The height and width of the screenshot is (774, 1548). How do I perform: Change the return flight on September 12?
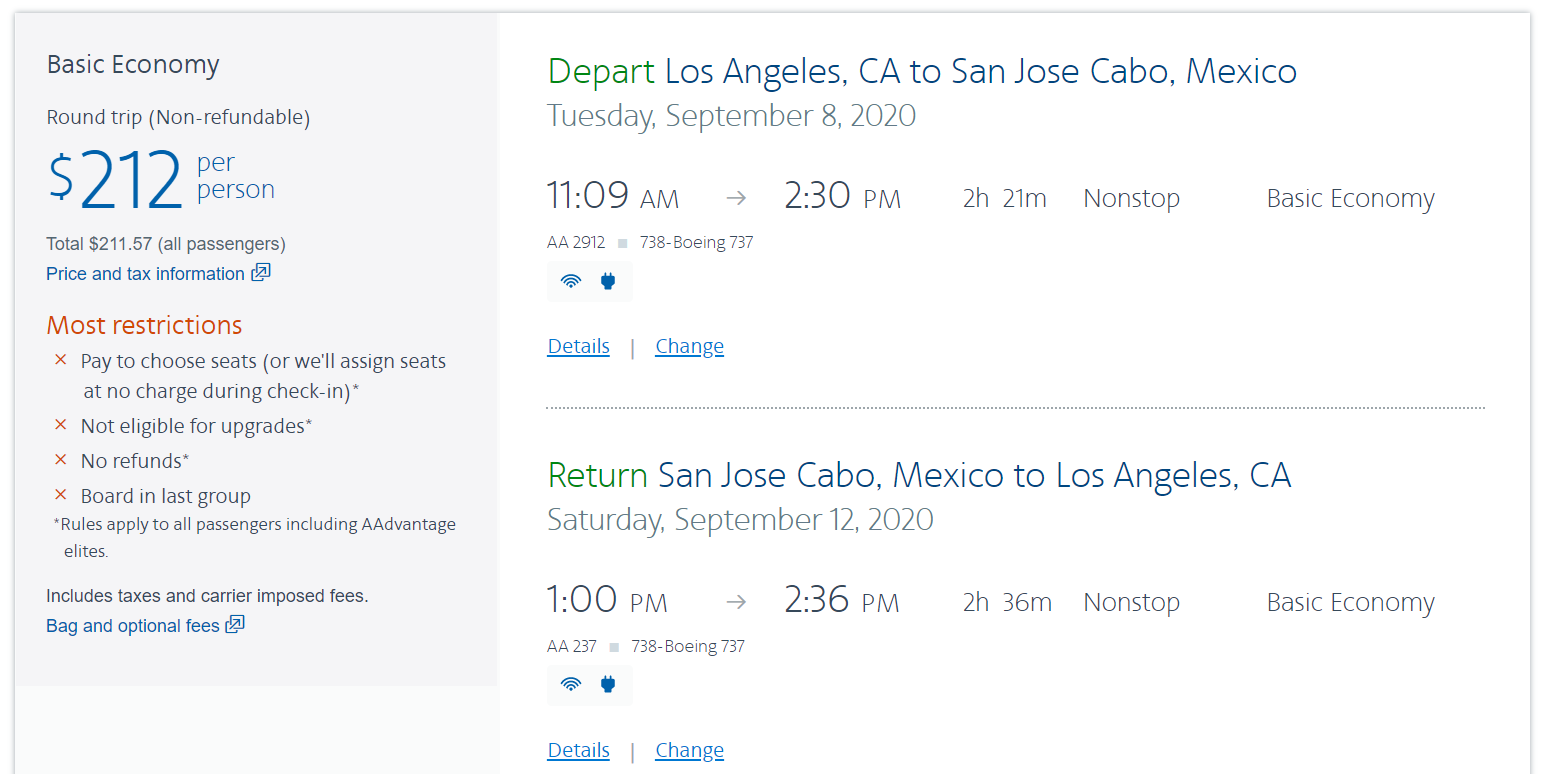(689, 750)
